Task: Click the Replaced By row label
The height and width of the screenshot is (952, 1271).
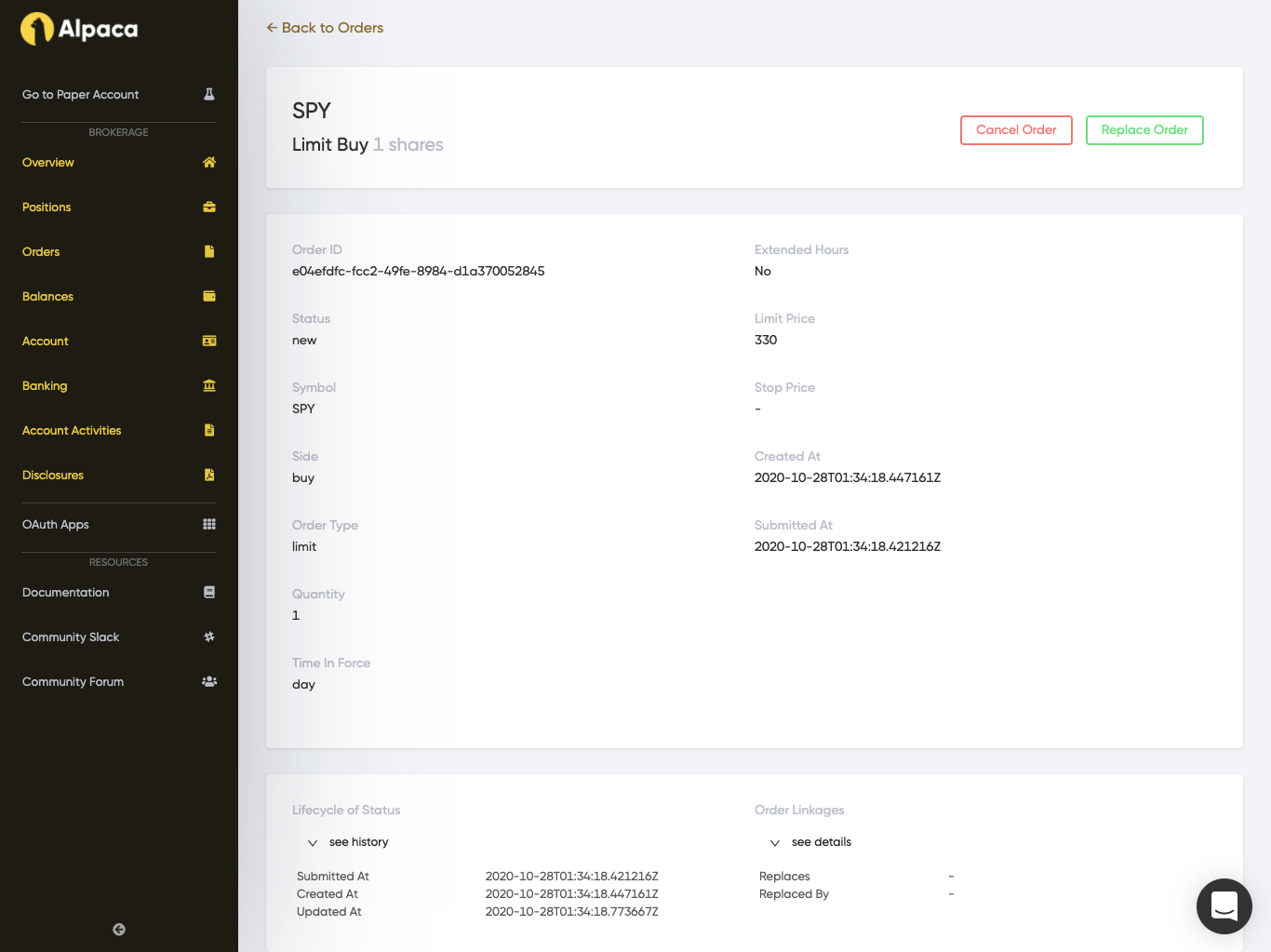Action: (794, 894)
